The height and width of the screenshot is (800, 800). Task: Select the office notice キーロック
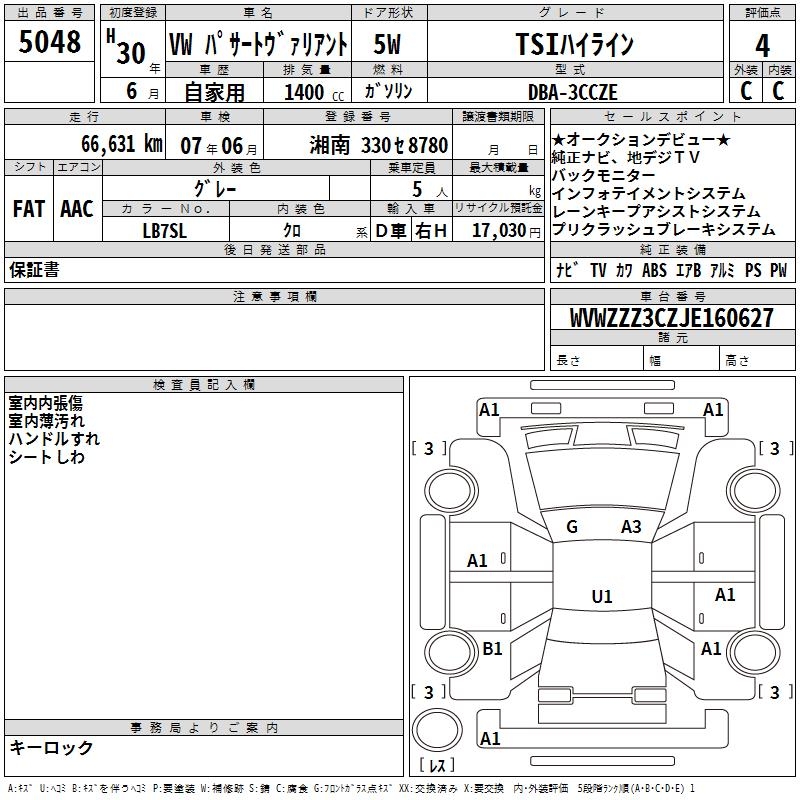[51, 747]
